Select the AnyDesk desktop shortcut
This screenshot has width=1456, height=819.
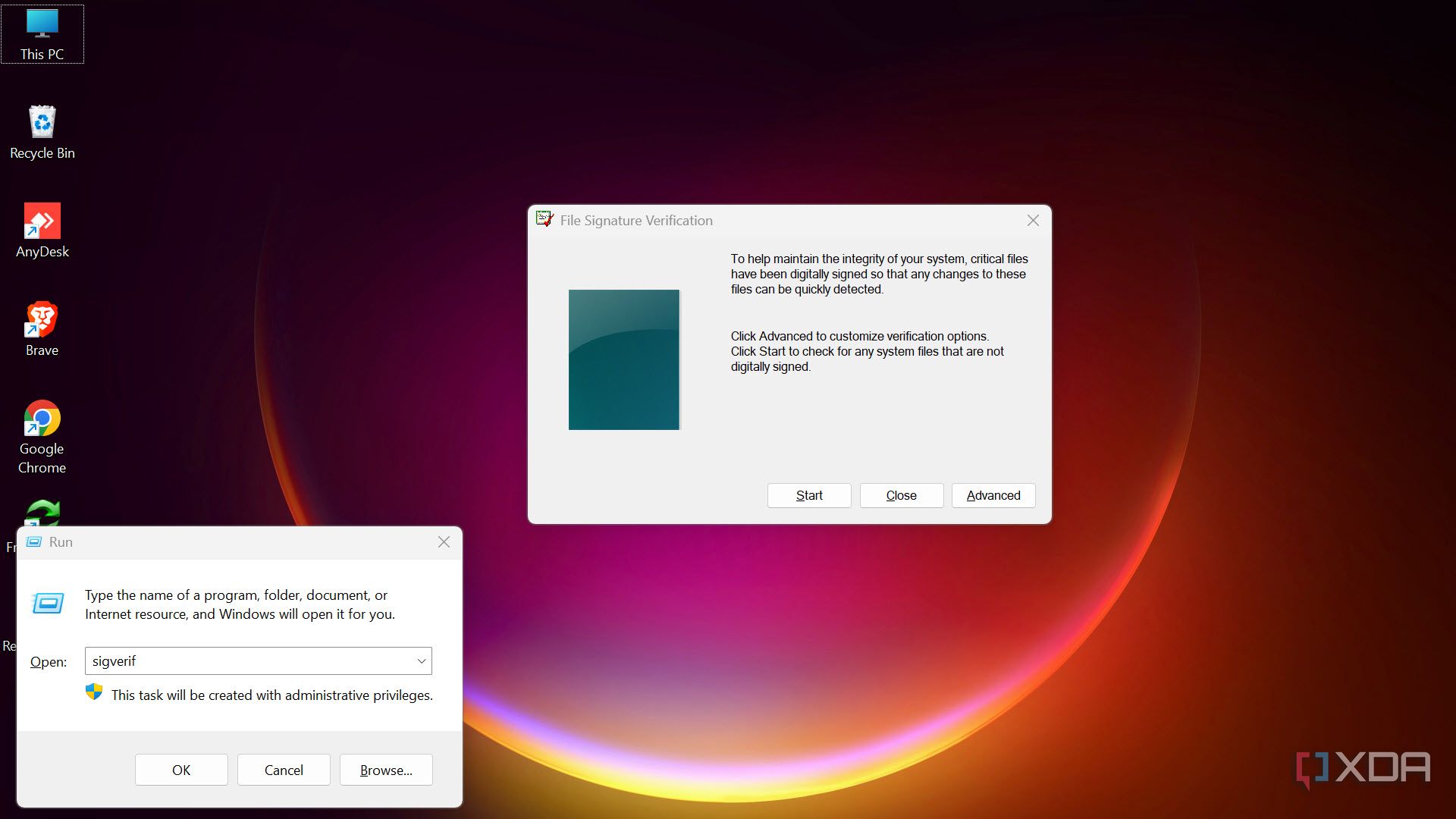[x=42, y=231]
